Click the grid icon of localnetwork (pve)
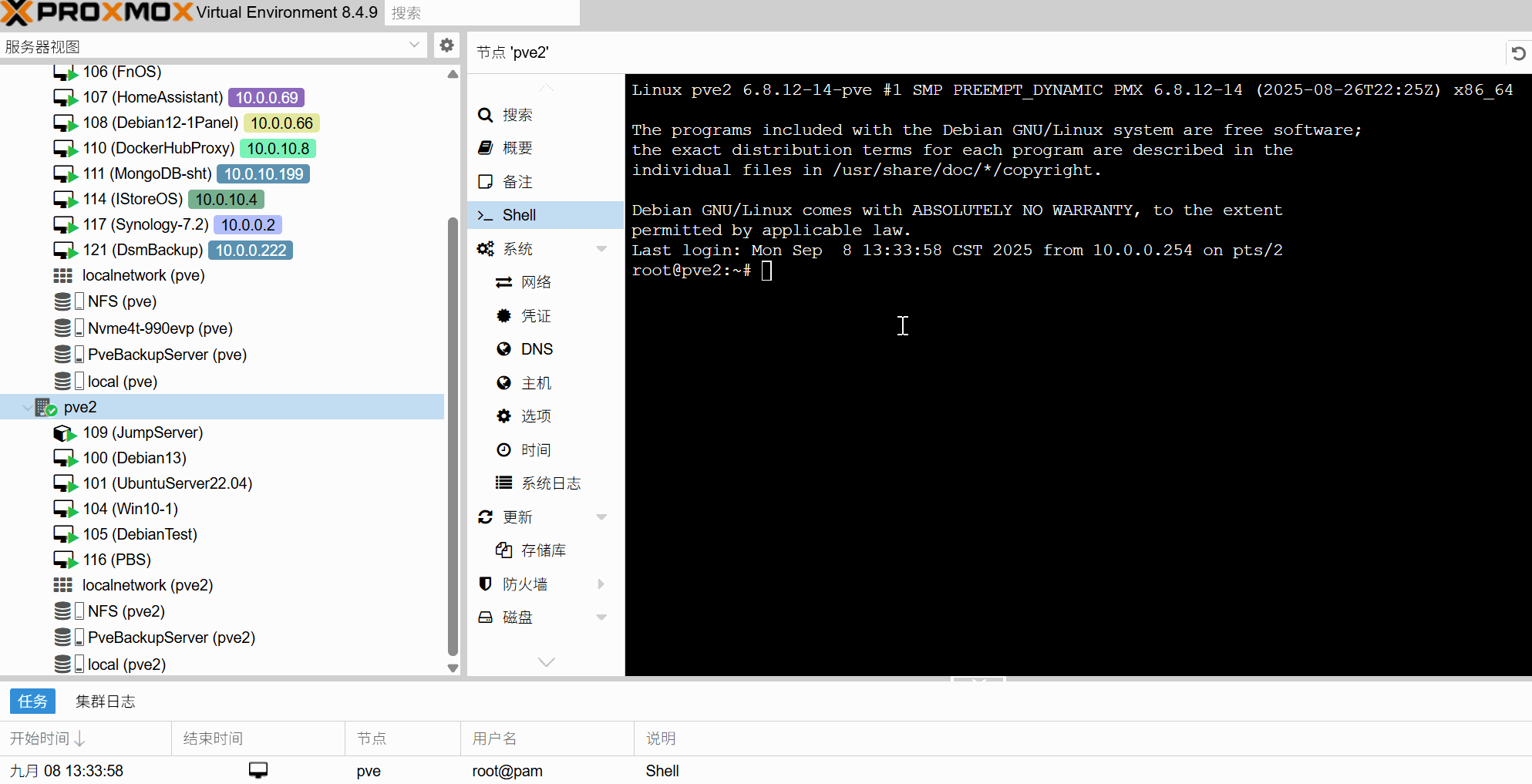 click(63, 276)
